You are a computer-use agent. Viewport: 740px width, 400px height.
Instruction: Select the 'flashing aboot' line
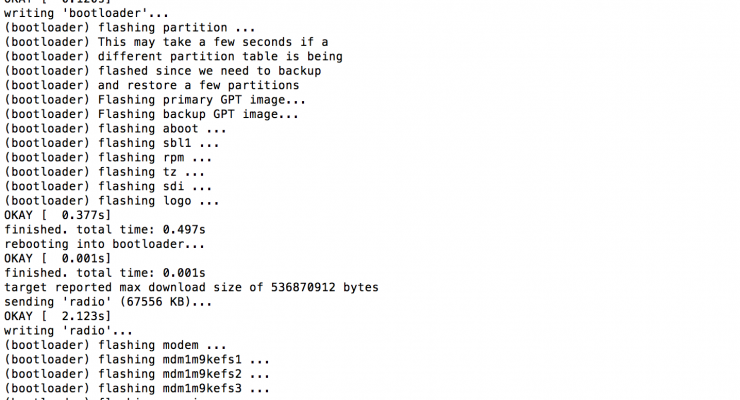116,129
